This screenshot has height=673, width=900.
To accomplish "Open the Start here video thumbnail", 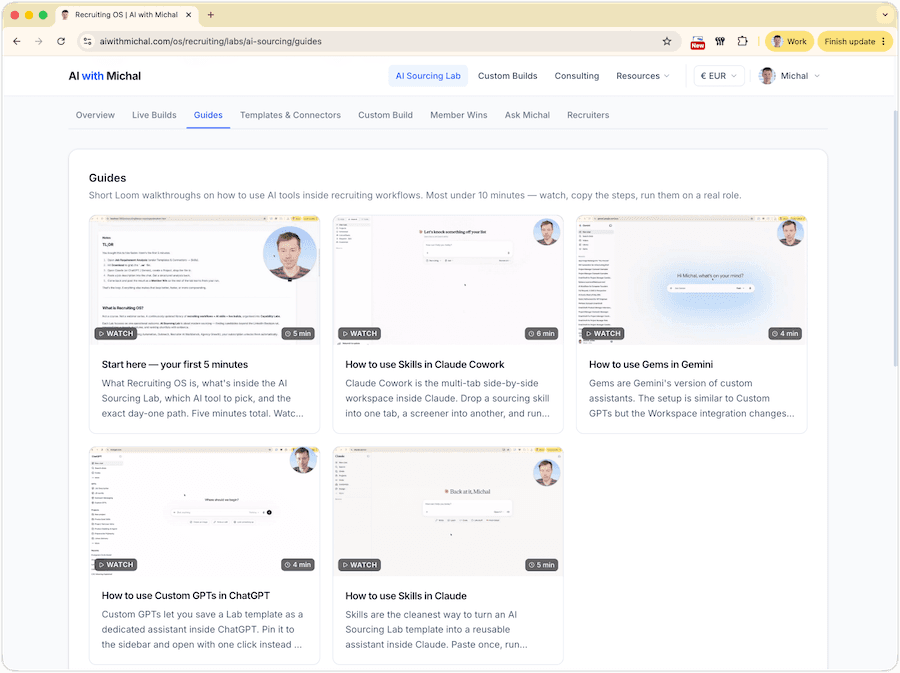I will (x=204, y=280).
